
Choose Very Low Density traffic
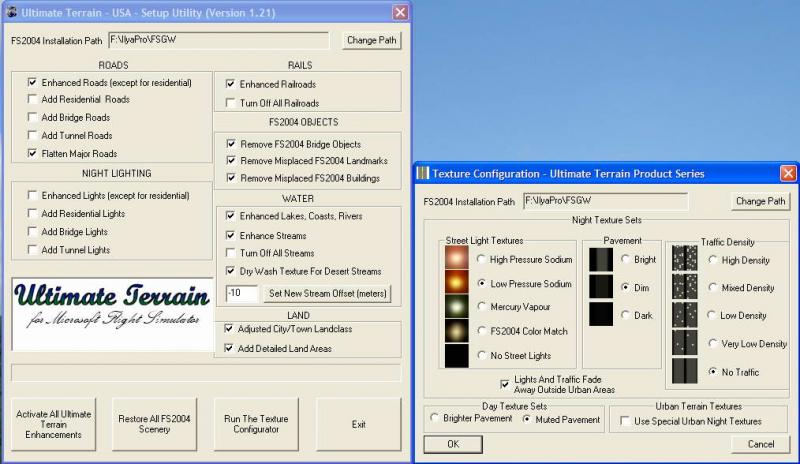click(713, 344)
